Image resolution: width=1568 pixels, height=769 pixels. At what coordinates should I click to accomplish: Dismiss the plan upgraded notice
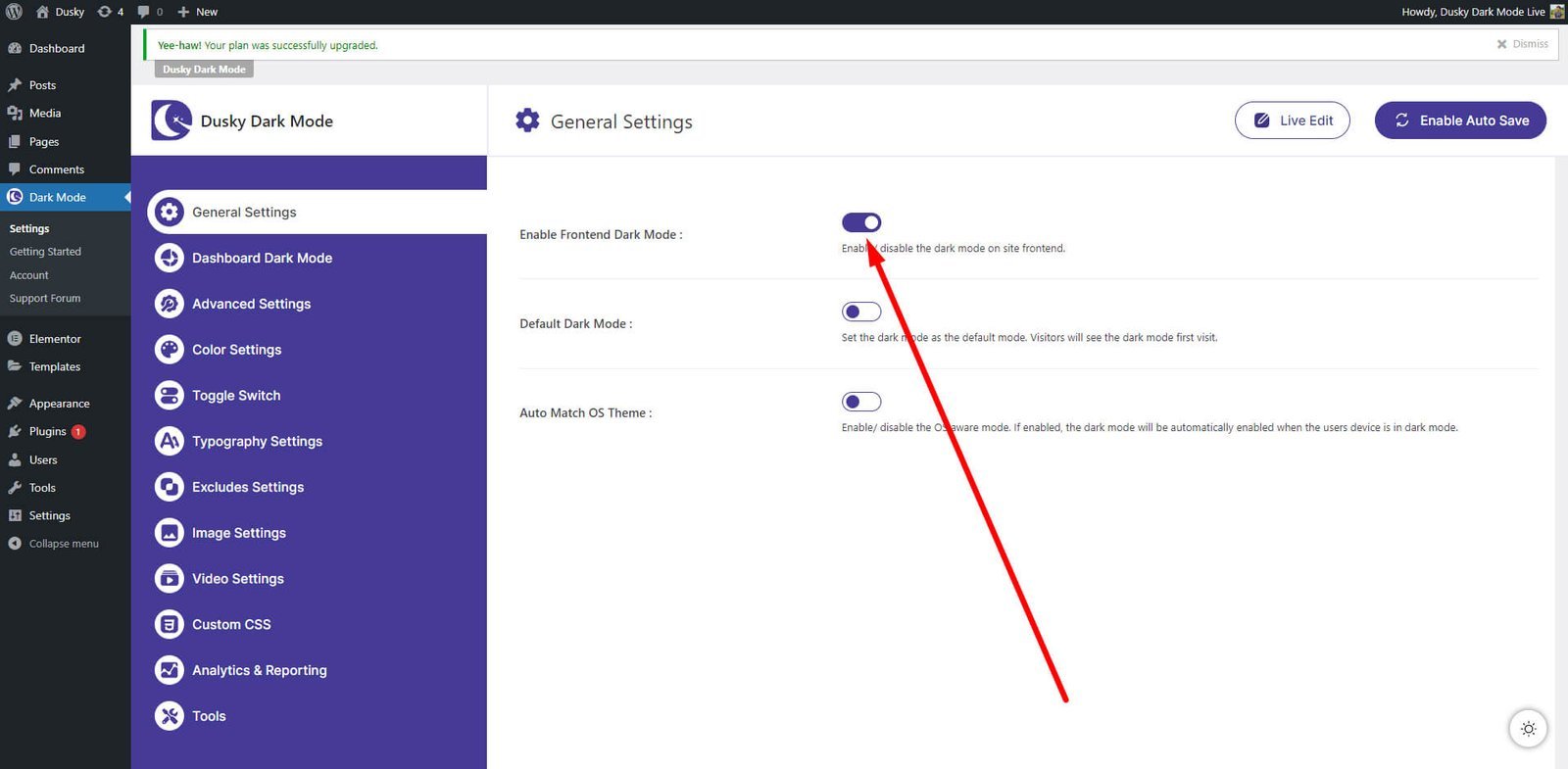coord(1522,44)
